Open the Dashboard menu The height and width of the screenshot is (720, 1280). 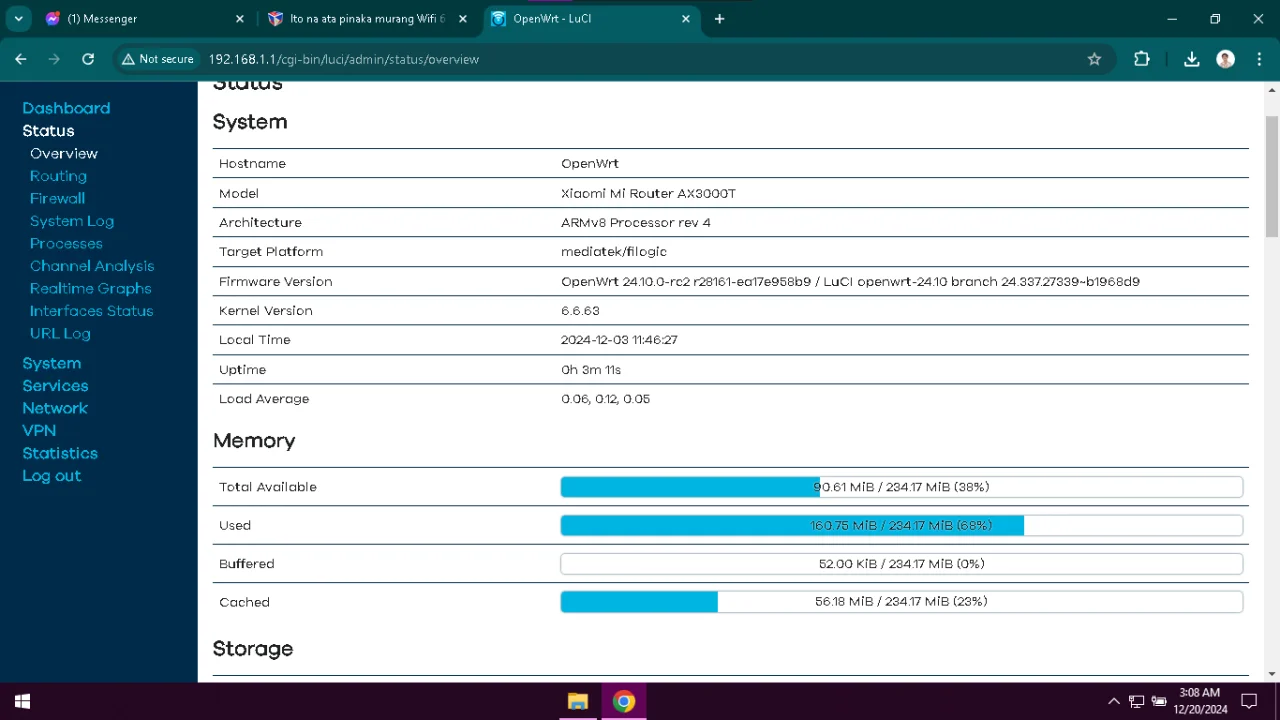(x=66, y=108)
